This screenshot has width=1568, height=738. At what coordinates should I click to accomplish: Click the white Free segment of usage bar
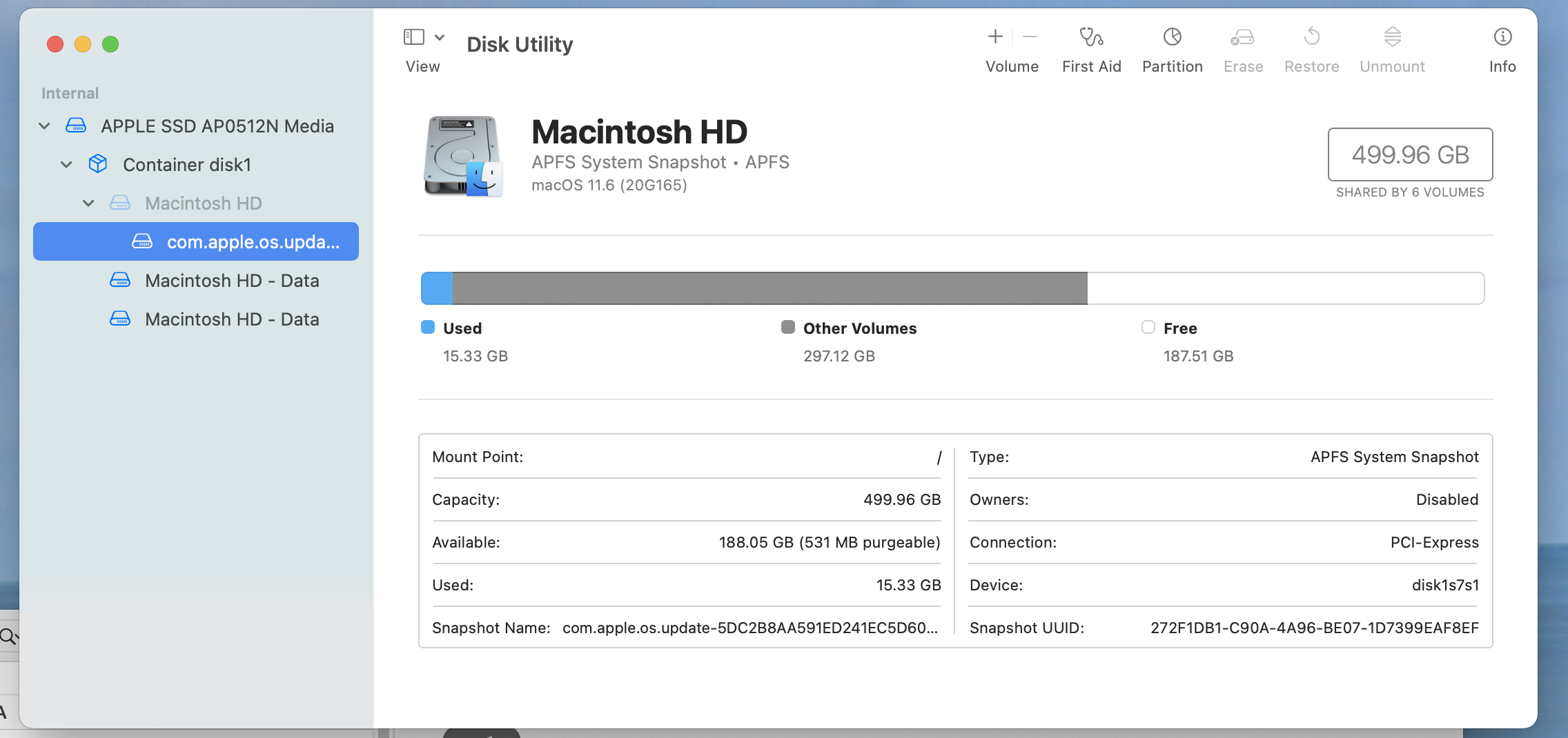coord(1286,288)
